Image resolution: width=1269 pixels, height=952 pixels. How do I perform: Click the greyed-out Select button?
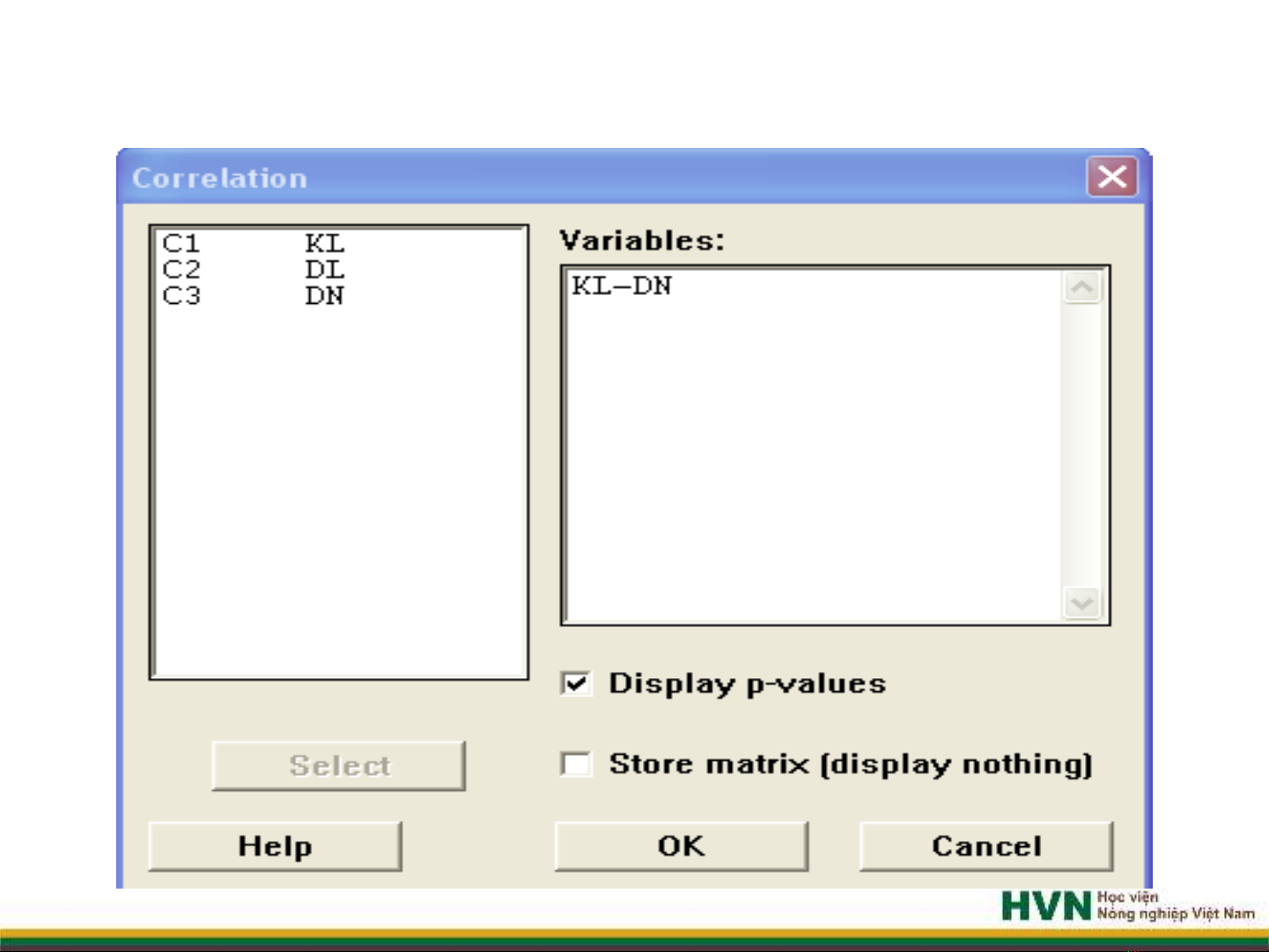[x=339, y=765]
